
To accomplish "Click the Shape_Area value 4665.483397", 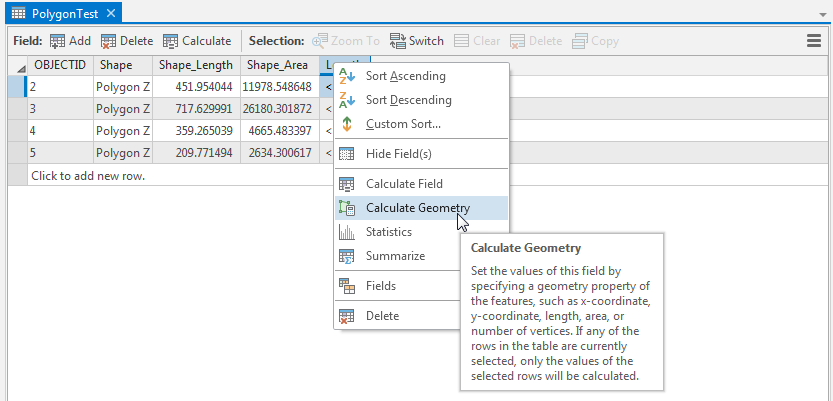I will pyautogui.click(x=280, y=131).
